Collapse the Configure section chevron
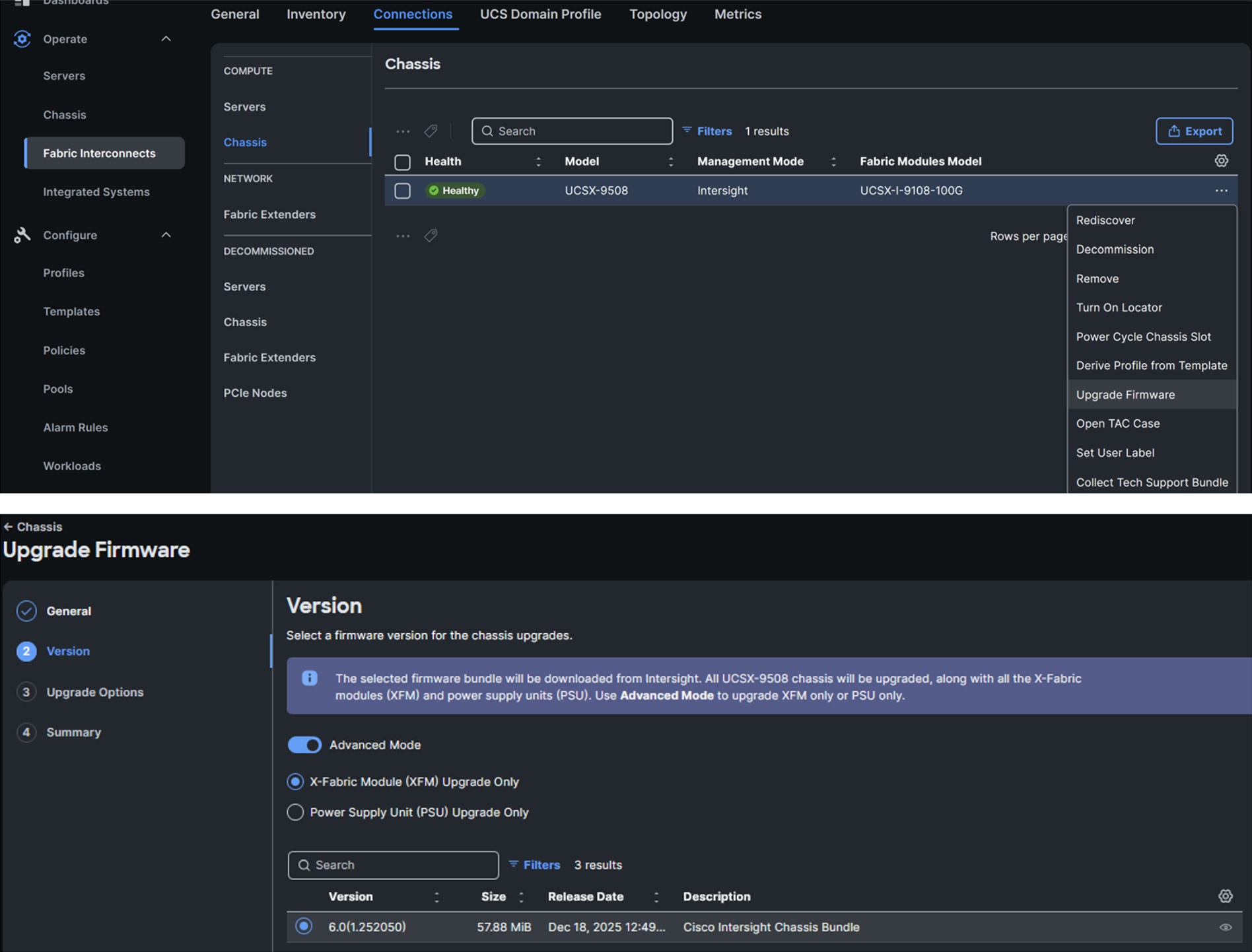Screen dimensions: 1252x952 click(x=166, y=235)
